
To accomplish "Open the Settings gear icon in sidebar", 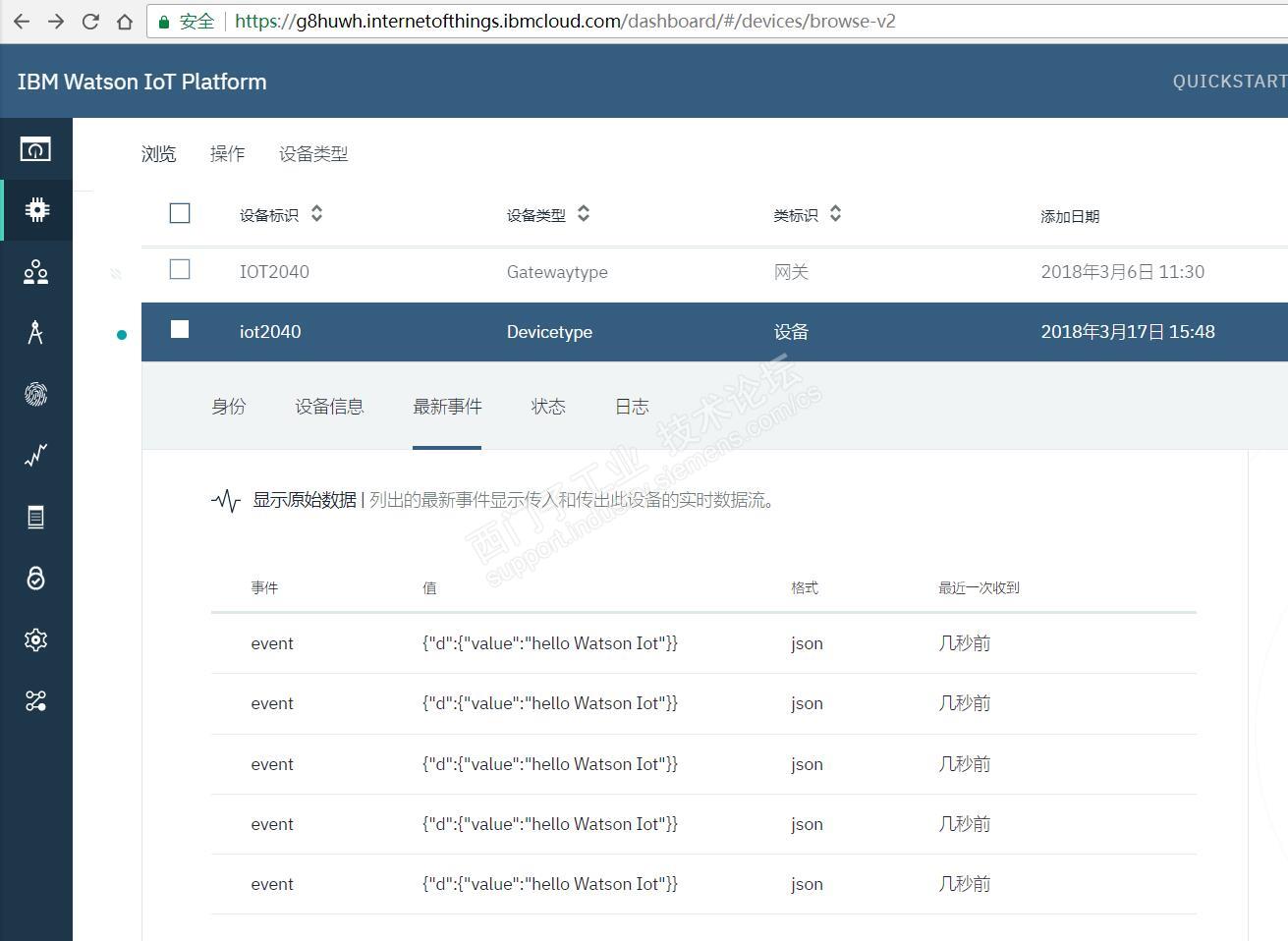I will 36,639.
